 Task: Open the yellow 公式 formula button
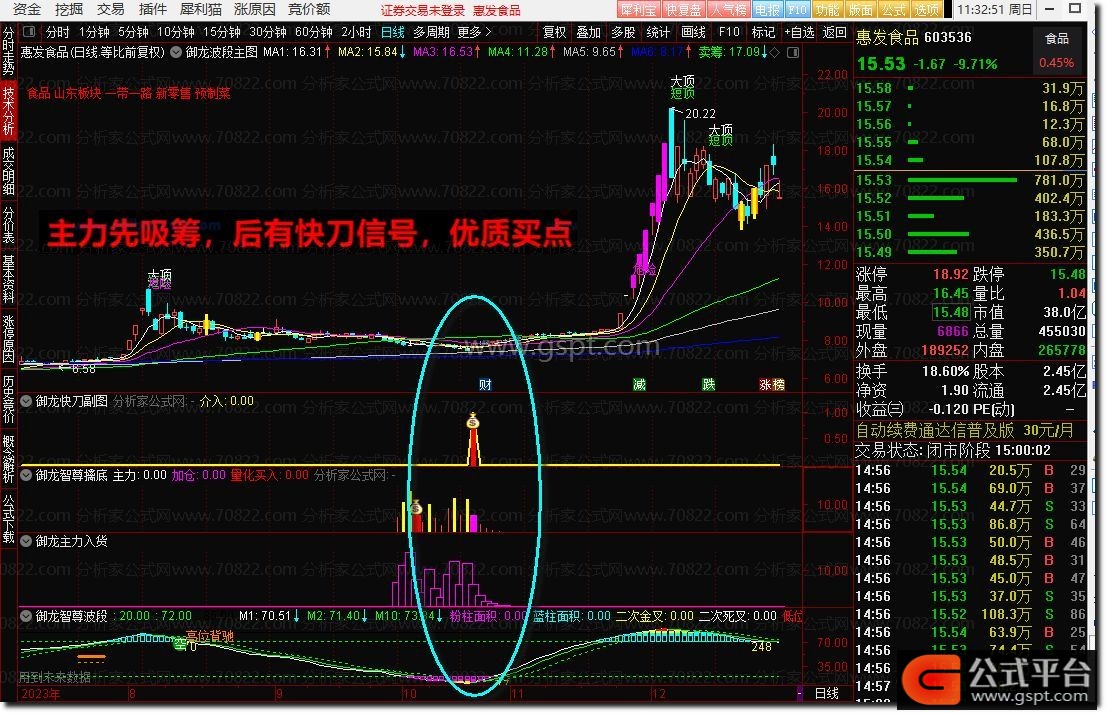(x=893, y=10)
